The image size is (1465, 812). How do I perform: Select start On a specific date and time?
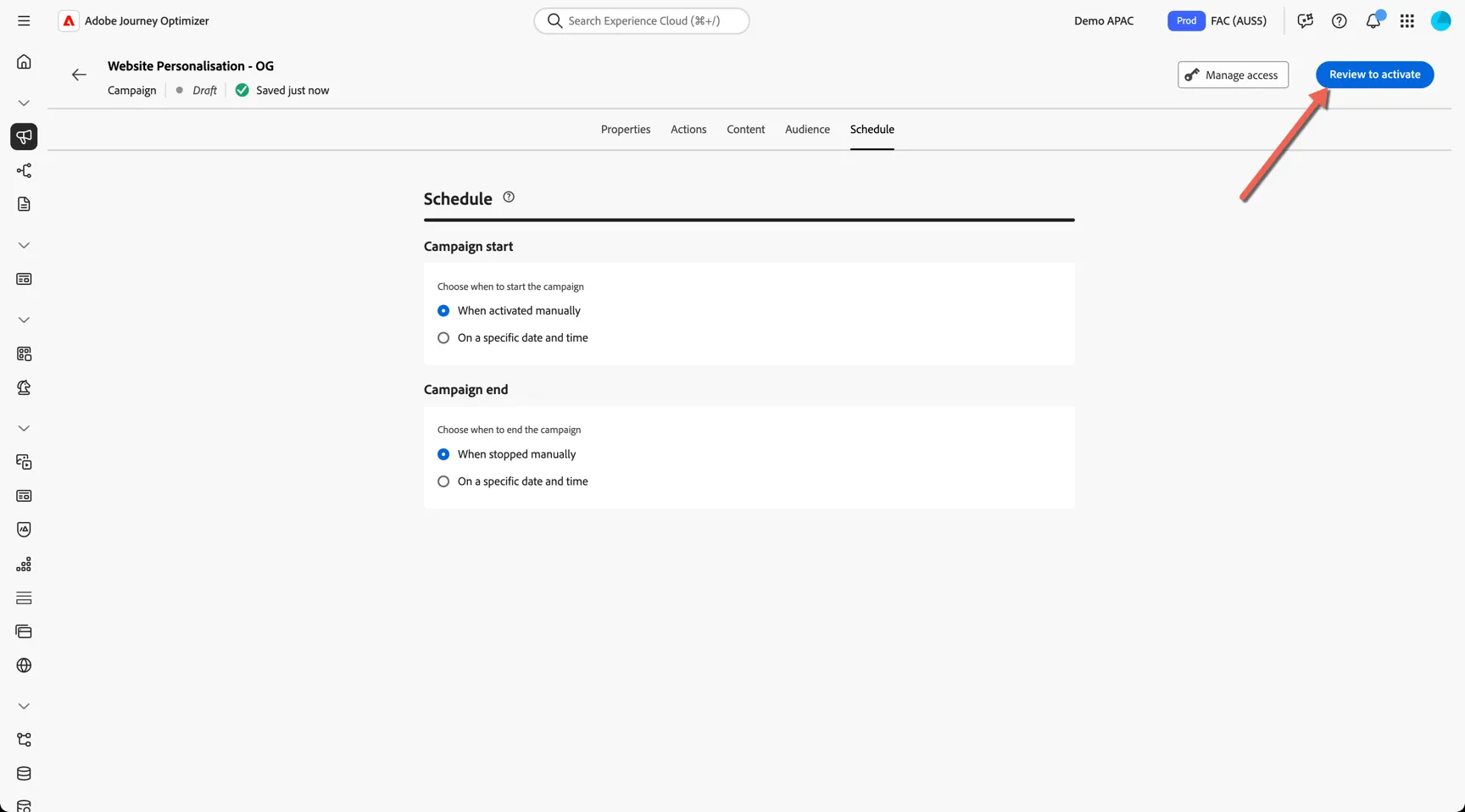pos(512,338)
